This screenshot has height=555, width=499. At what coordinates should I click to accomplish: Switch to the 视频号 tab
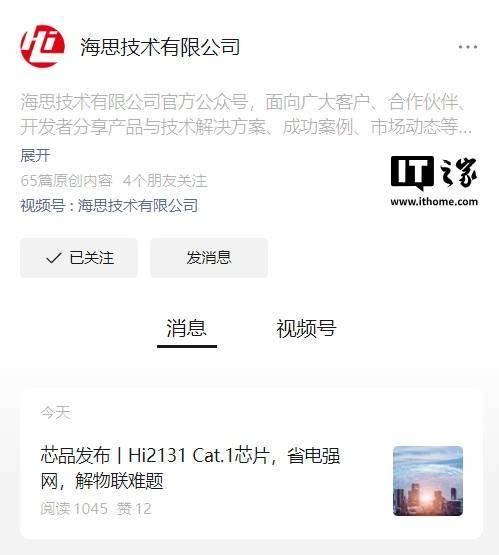coord(306,328)
